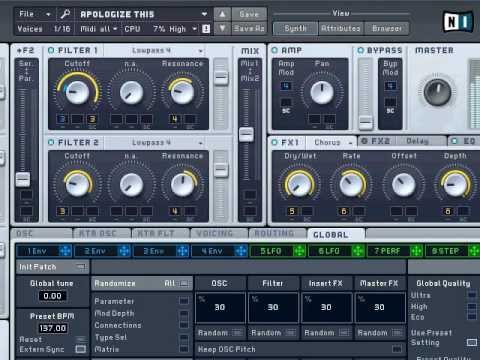Click the 3 Env move handle icon
Image resolution: width=480 pixels, height=360 pixels.
182,251
